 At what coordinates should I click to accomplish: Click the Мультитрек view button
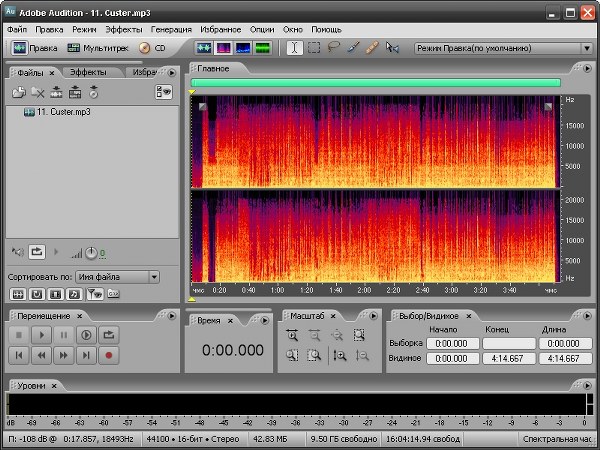pos(99,47)
